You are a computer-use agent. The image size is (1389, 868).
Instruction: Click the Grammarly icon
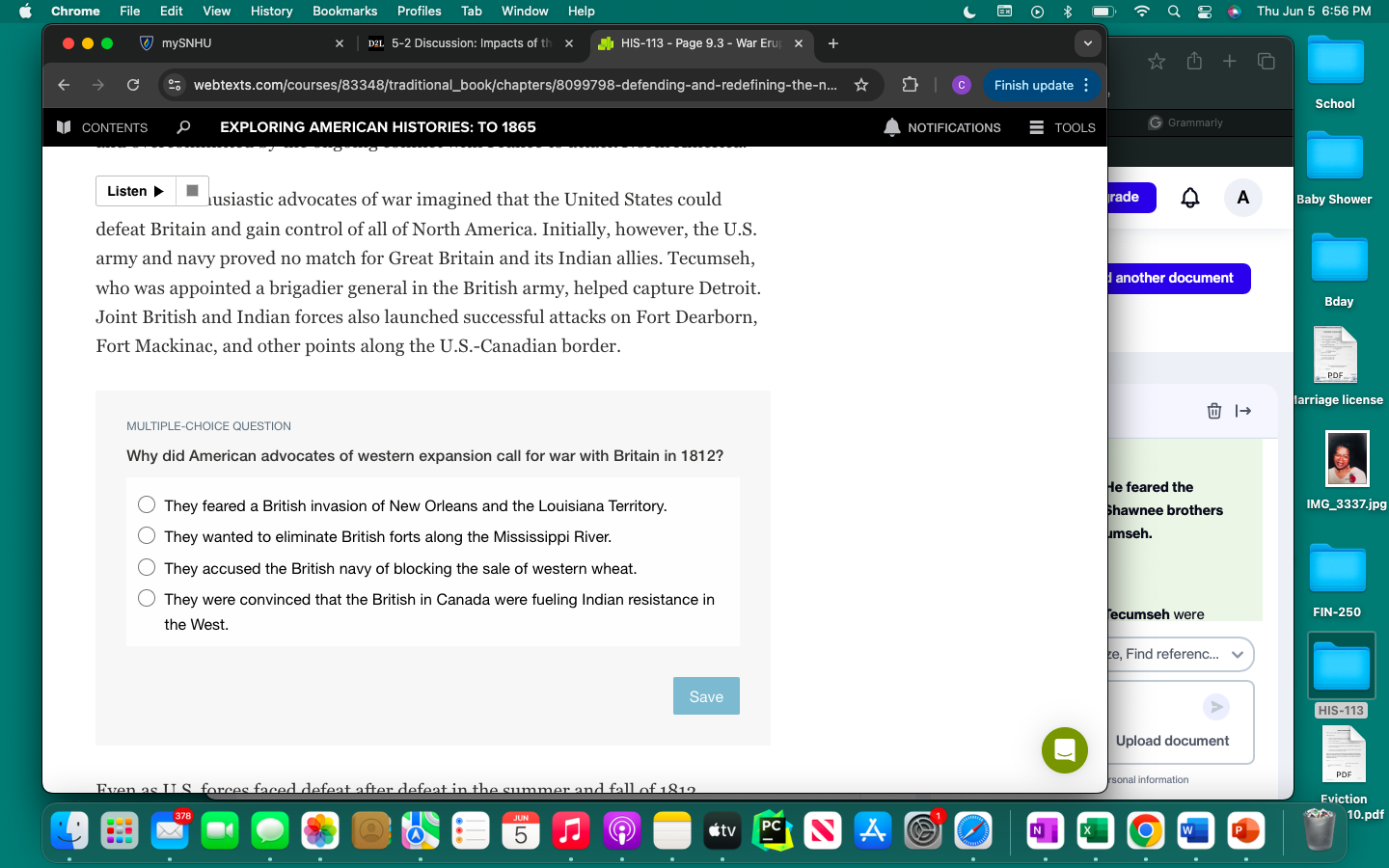coord(1154,122)
